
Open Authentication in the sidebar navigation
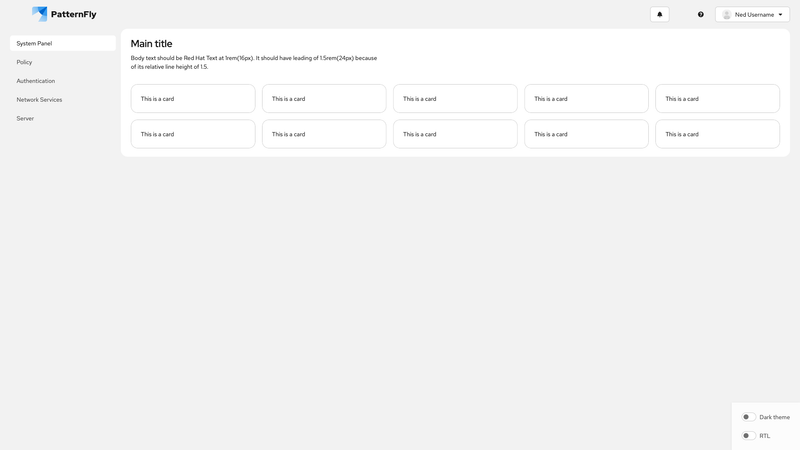[x=36, y=81]
